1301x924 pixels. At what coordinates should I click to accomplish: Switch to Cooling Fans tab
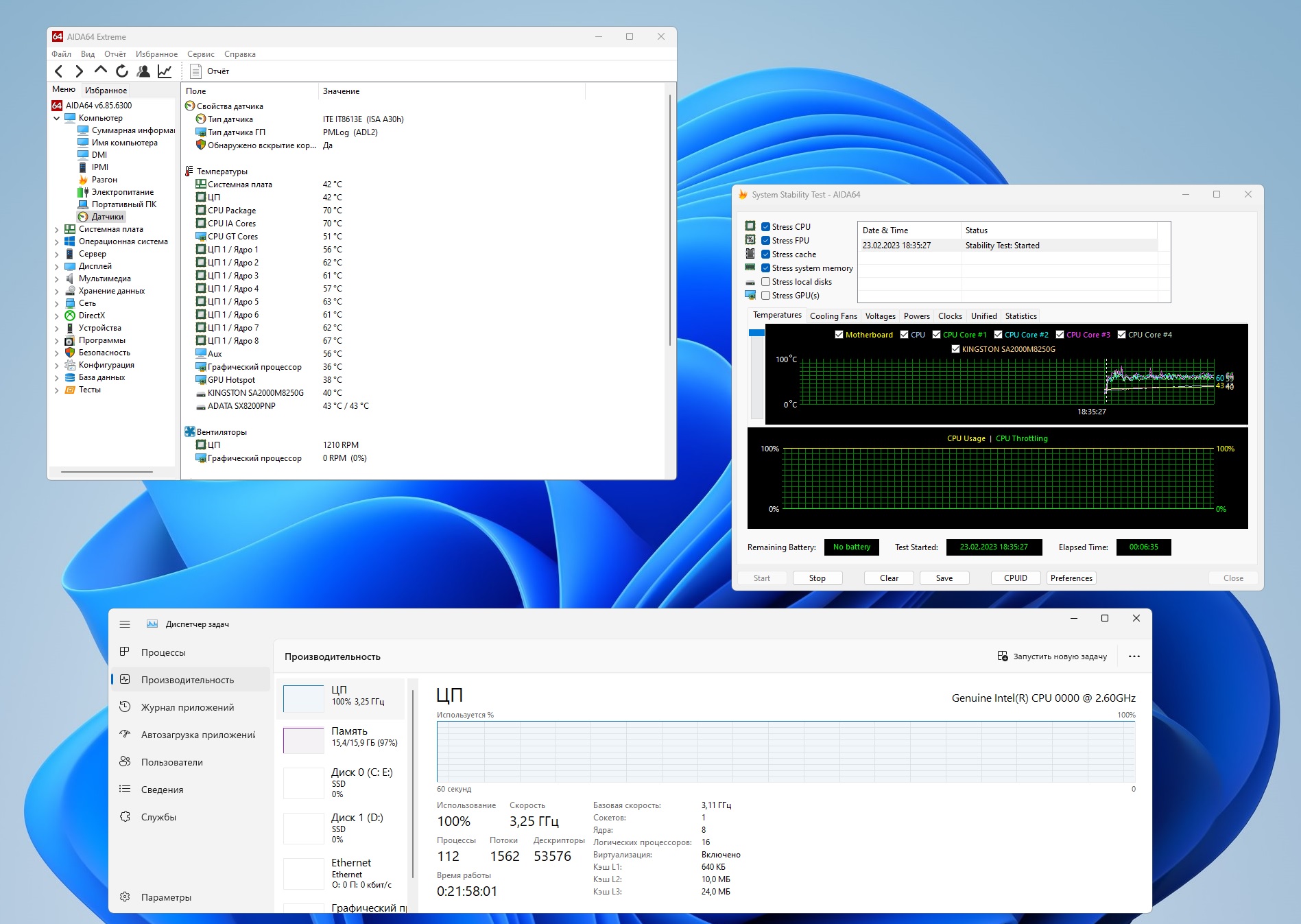click(833, 316)
